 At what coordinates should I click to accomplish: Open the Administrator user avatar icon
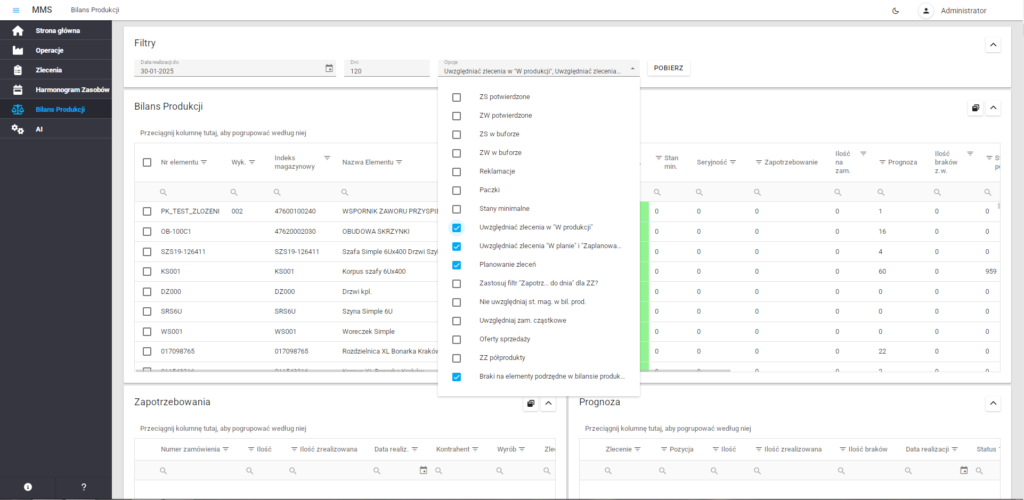[x=925, y=10]
